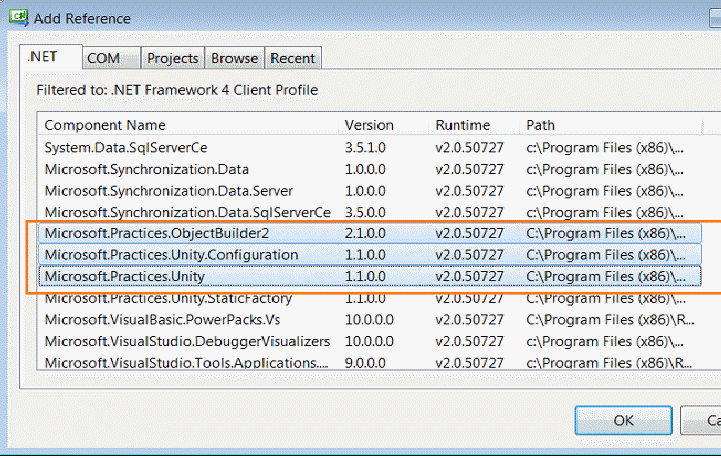The width and height of the screenshot is (721, 458).
Task: Click version 2.1.0.0 of ObjectBuilder2
Action: tap(365, 233)
